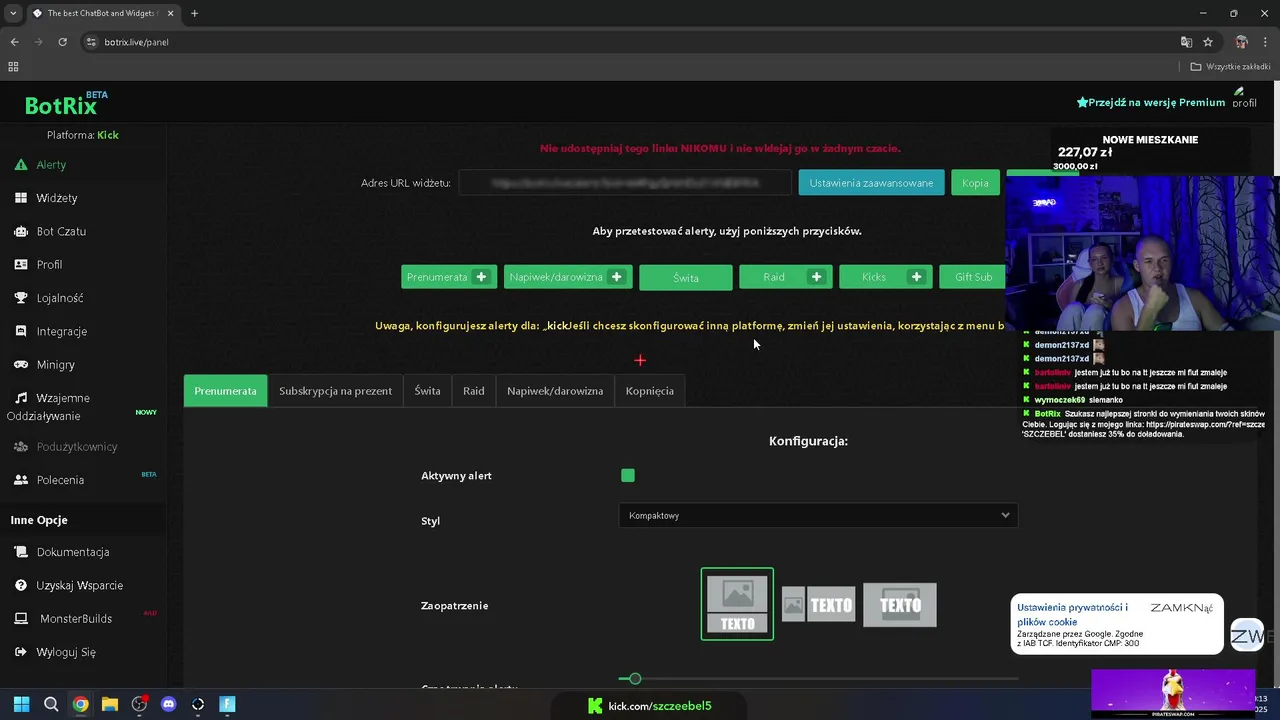The image size is (1280, 720).
Task: Click the Inne Opcje heading
Action: pos(39,520)
